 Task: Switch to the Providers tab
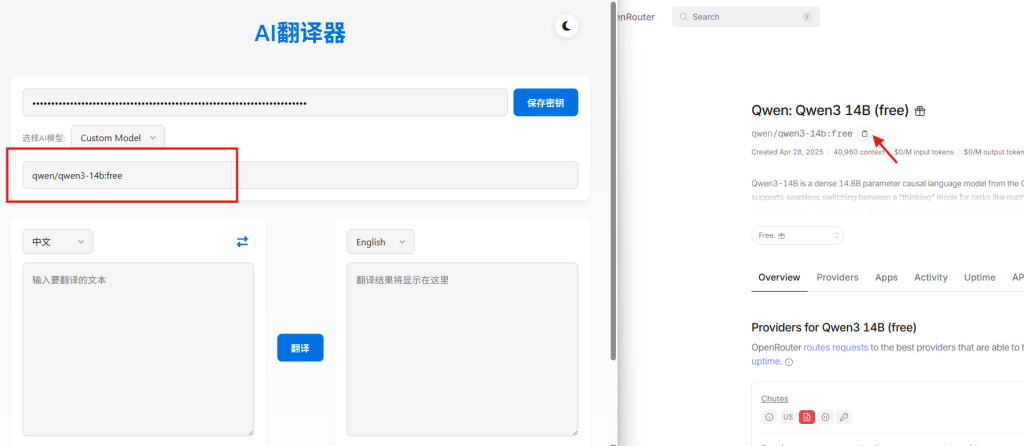[837, 278]
